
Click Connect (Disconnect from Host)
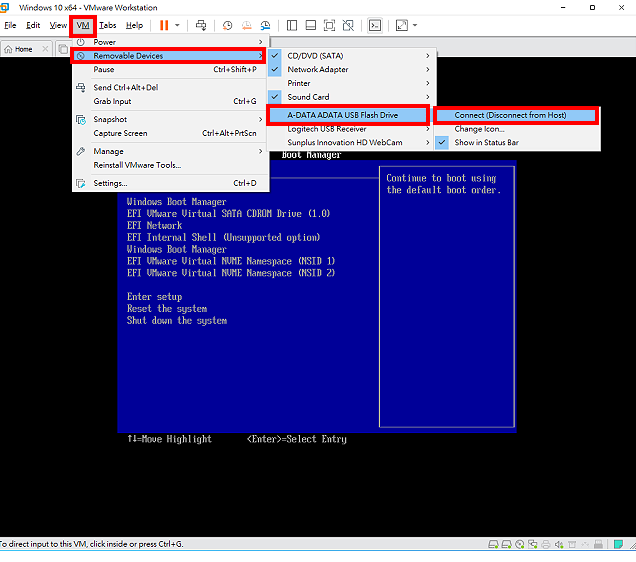click(516, 115)
